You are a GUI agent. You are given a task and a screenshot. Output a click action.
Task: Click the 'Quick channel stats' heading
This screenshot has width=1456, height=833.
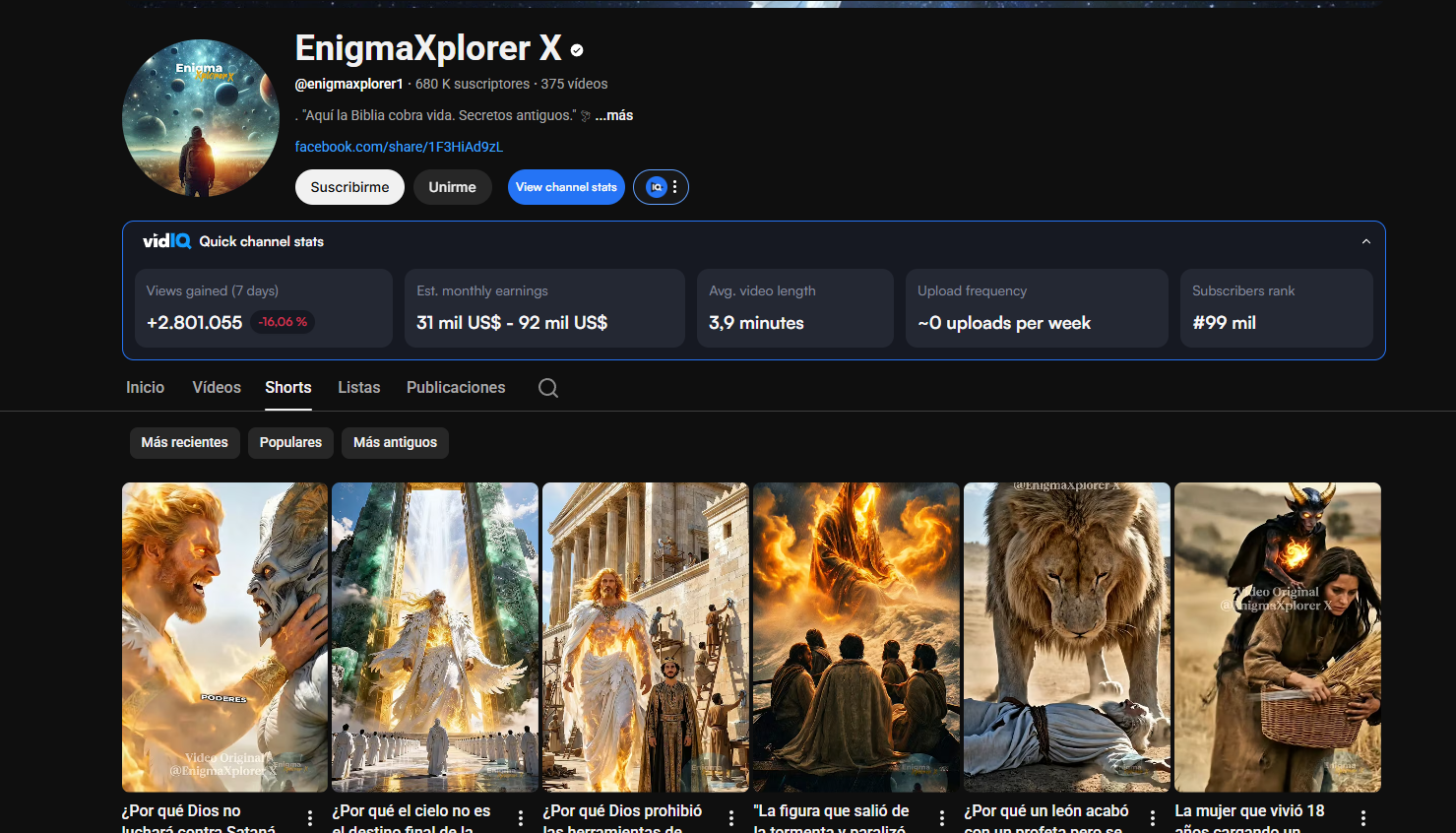tap(262, 241)
